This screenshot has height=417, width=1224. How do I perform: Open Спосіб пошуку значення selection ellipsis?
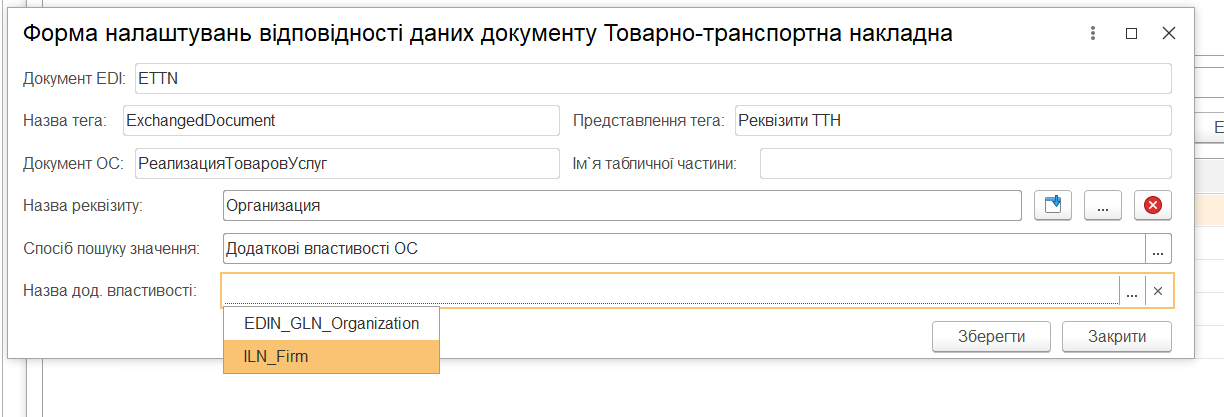coord(1158,248)
